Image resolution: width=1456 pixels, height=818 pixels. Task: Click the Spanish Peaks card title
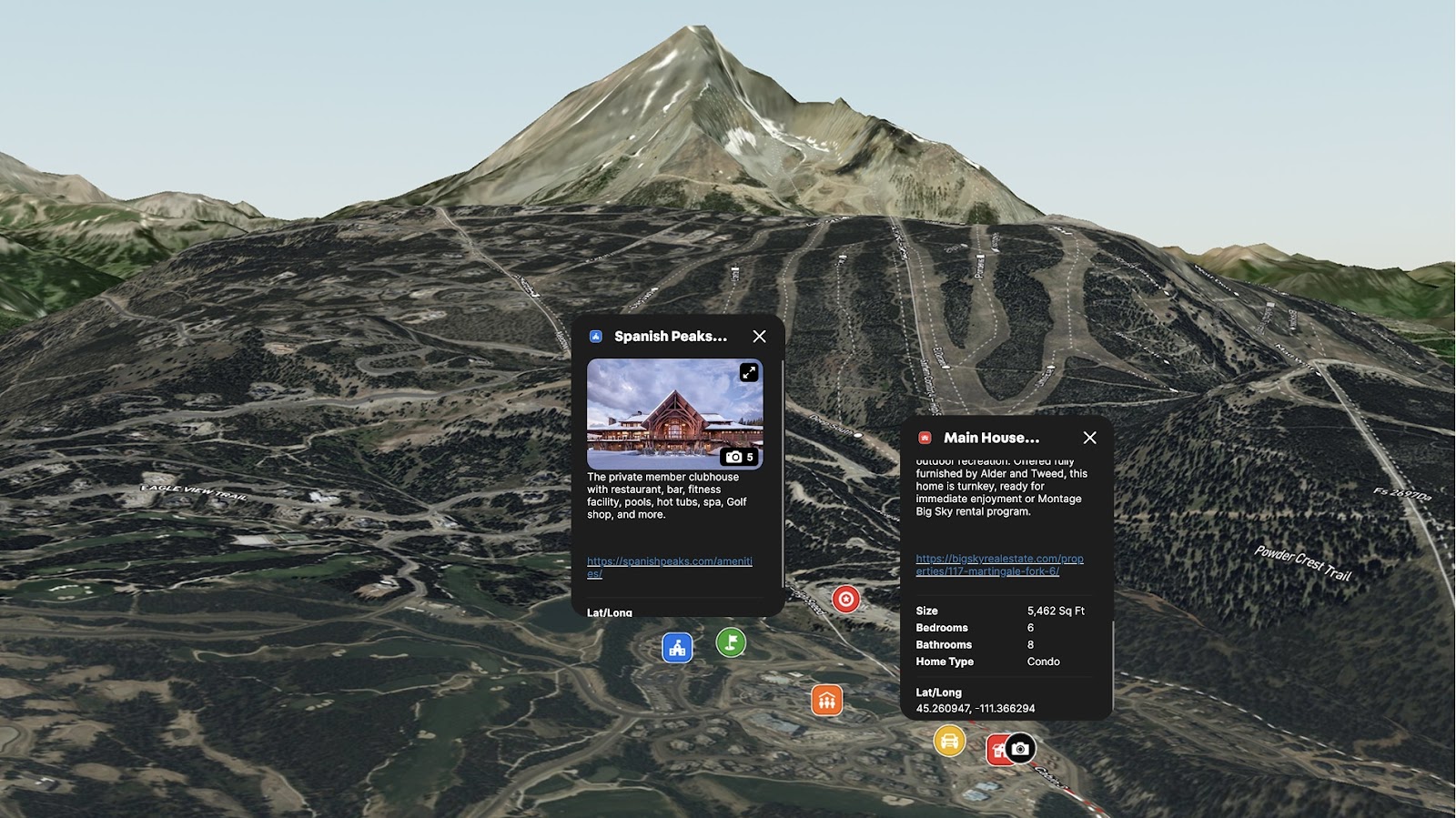pyautogui.click(x=671, y=337)
